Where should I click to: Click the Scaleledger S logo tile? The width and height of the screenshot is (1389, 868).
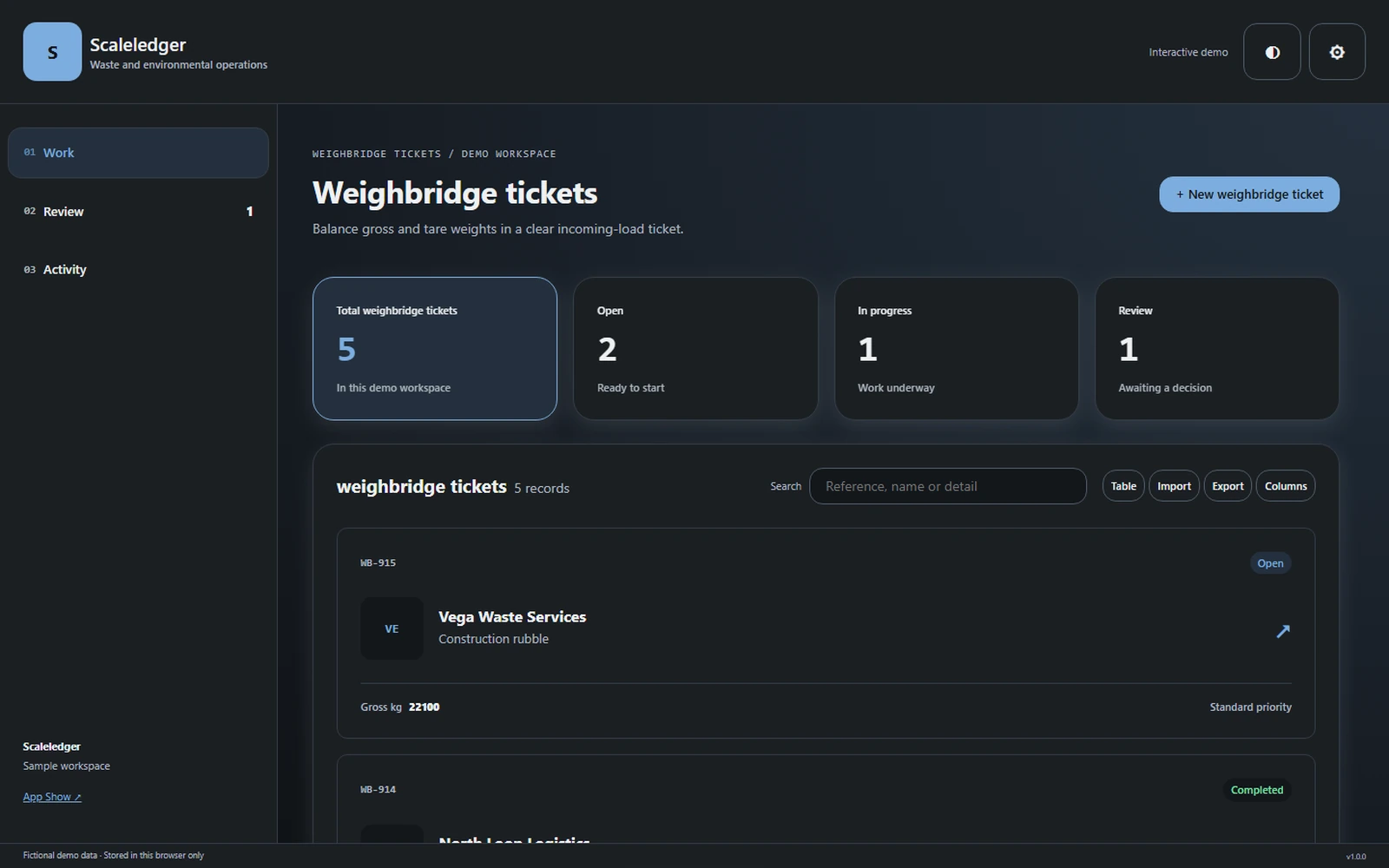pos(52,52)
